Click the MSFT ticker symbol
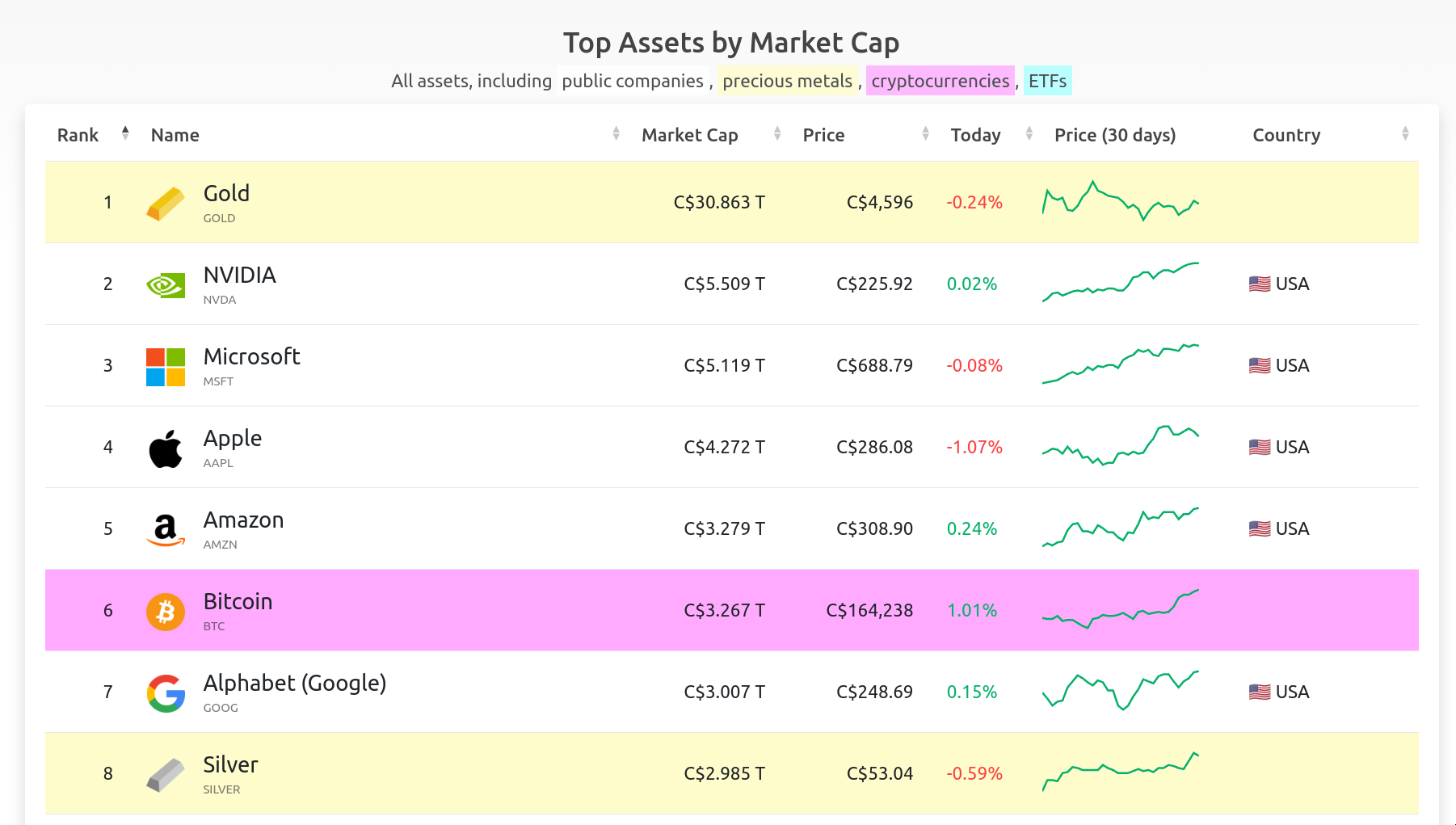 tap(218, 381)
